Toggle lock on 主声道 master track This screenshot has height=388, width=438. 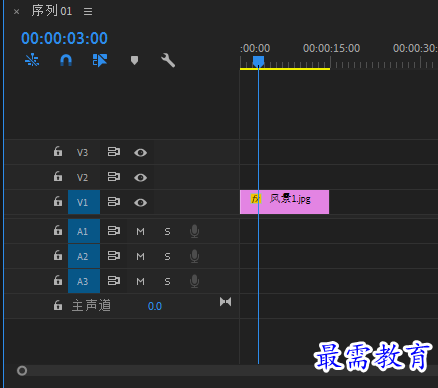click(x=58, y=305)
